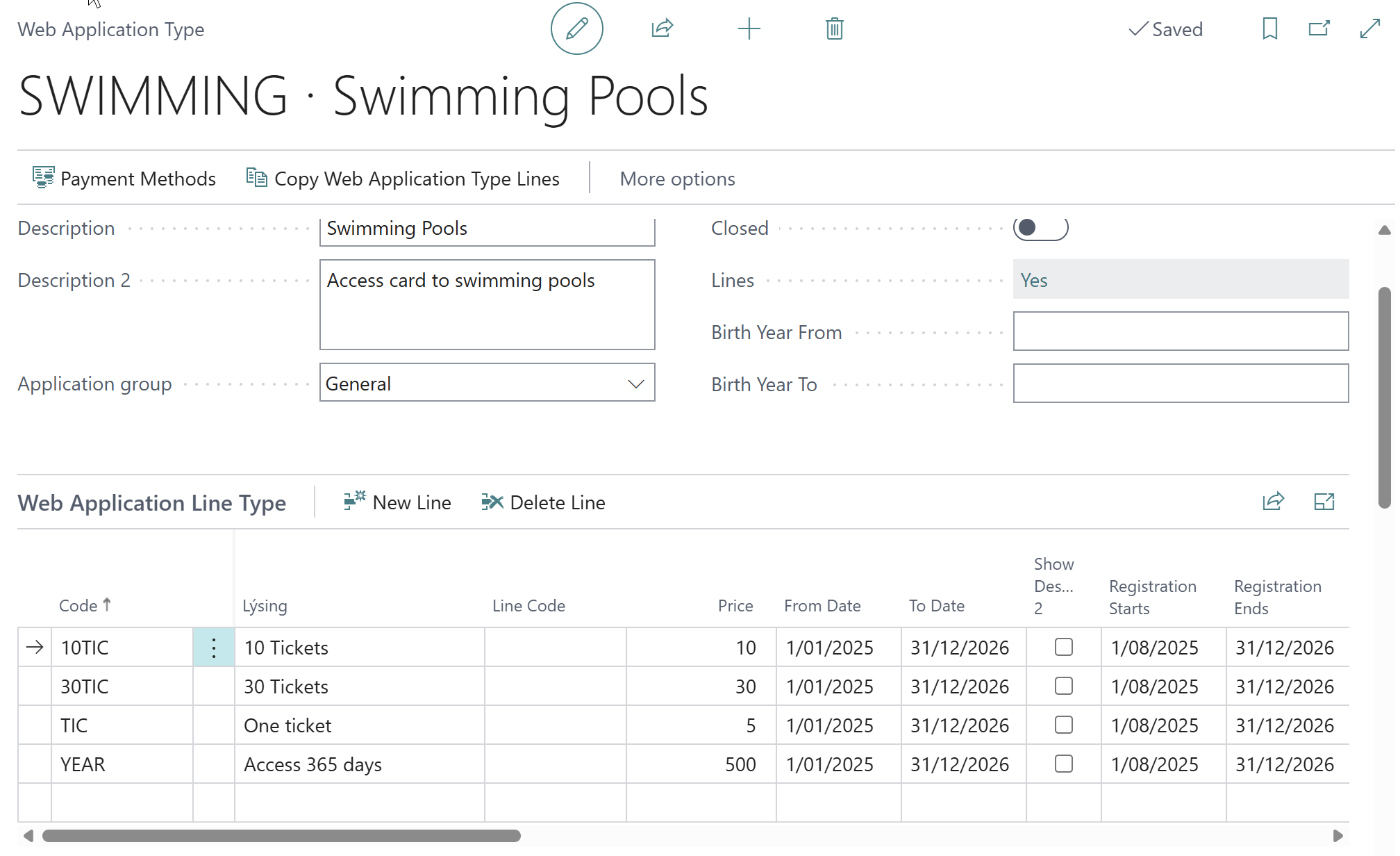Screen dimensions: 1400x856
Task: Click Delete Line button
Action: (543, 502)
